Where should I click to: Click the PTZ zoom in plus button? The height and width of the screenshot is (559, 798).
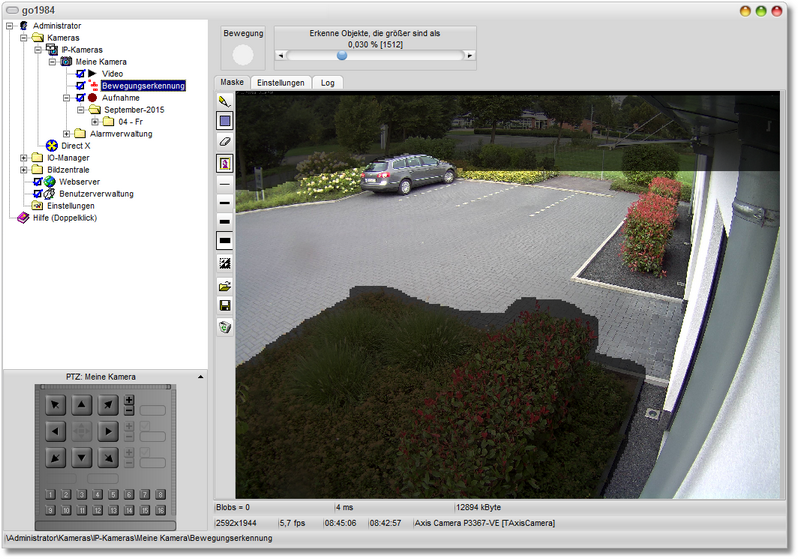pyautogui.click(x=129, y=400)
